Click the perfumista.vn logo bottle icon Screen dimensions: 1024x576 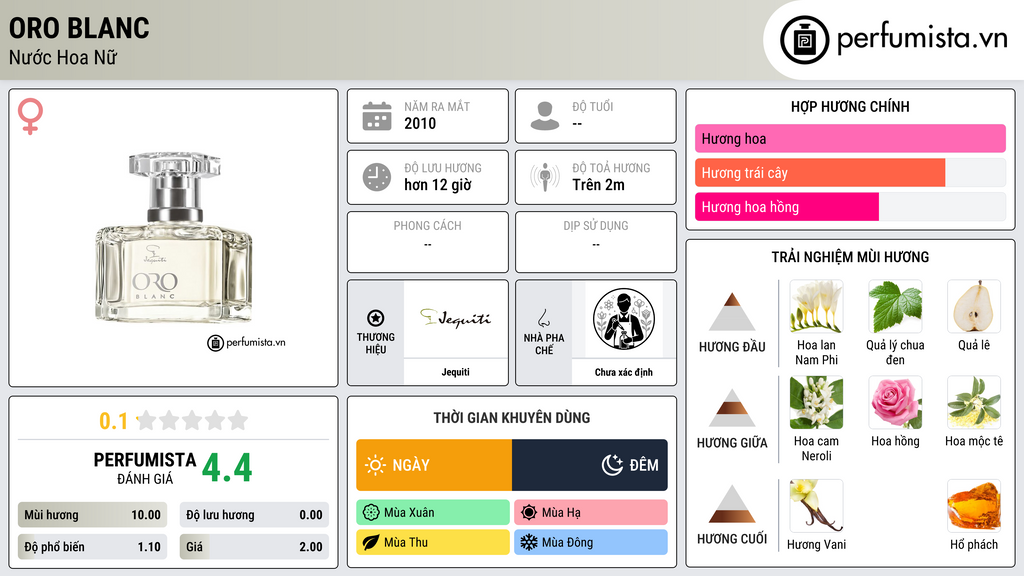(804, 40)
